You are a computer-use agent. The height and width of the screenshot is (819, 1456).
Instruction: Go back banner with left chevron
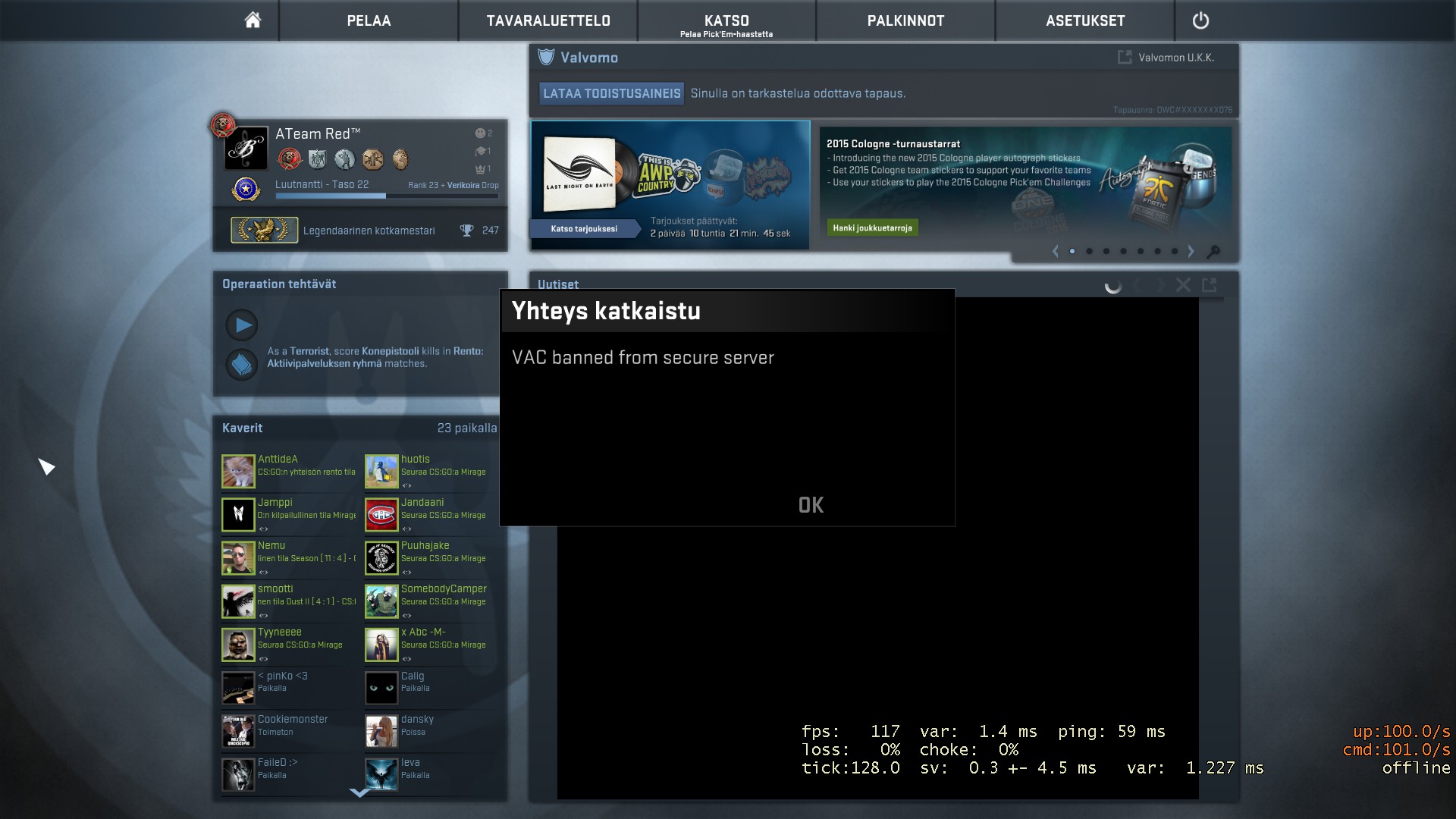[x=1055, y=251]
